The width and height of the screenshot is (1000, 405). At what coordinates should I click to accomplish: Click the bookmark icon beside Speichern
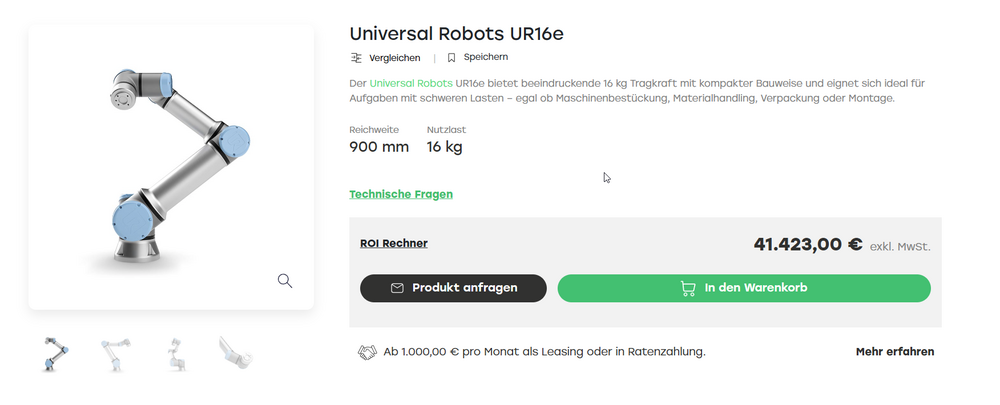(x=451, y=58)
